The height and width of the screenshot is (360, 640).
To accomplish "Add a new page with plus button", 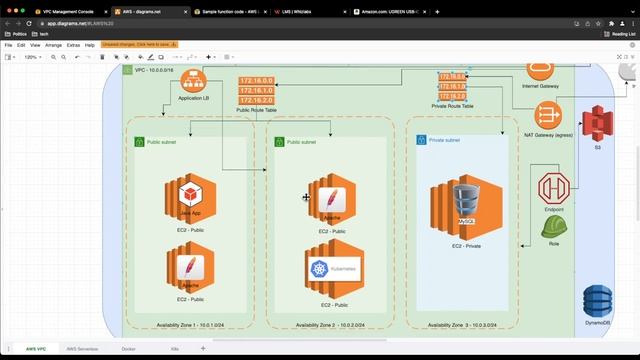I will (x=203, y=349).
